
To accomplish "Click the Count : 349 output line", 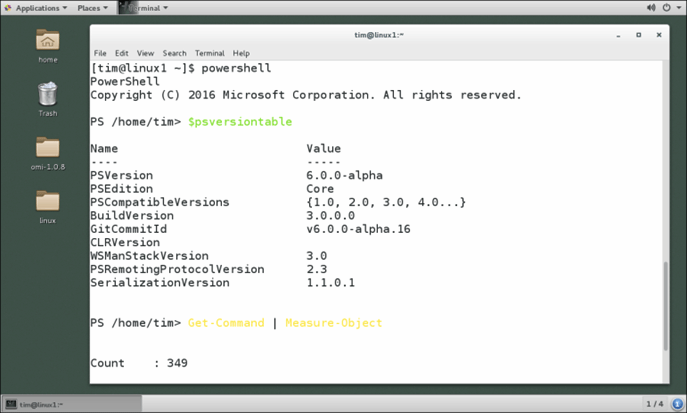I will tap(139, 363).
